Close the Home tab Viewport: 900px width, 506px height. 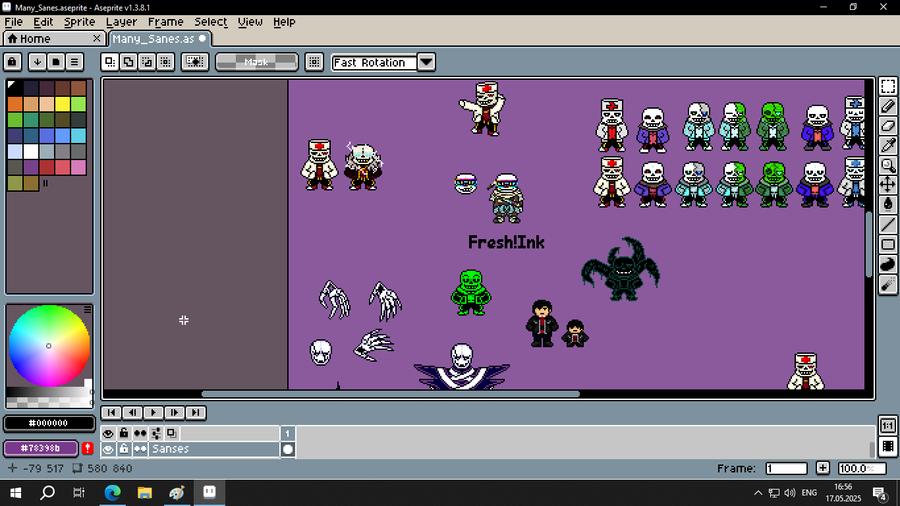[x=96, y=38]
